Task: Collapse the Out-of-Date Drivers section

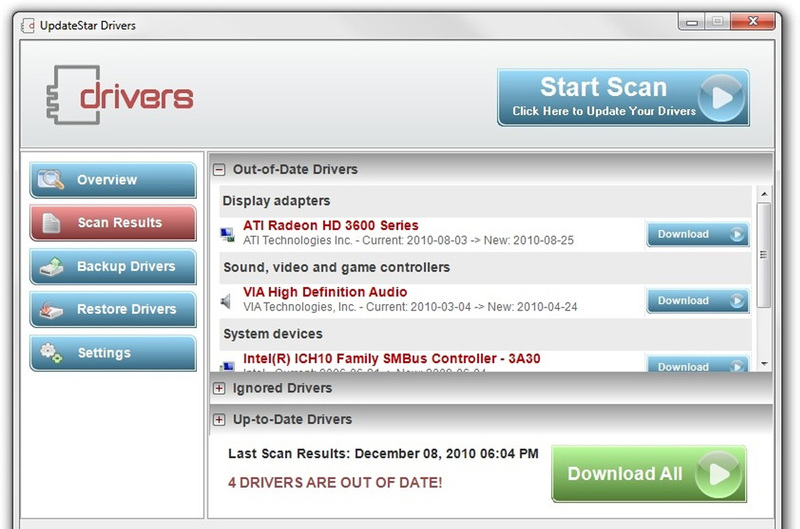Action: pyautogui.click(x=219, y=169)
